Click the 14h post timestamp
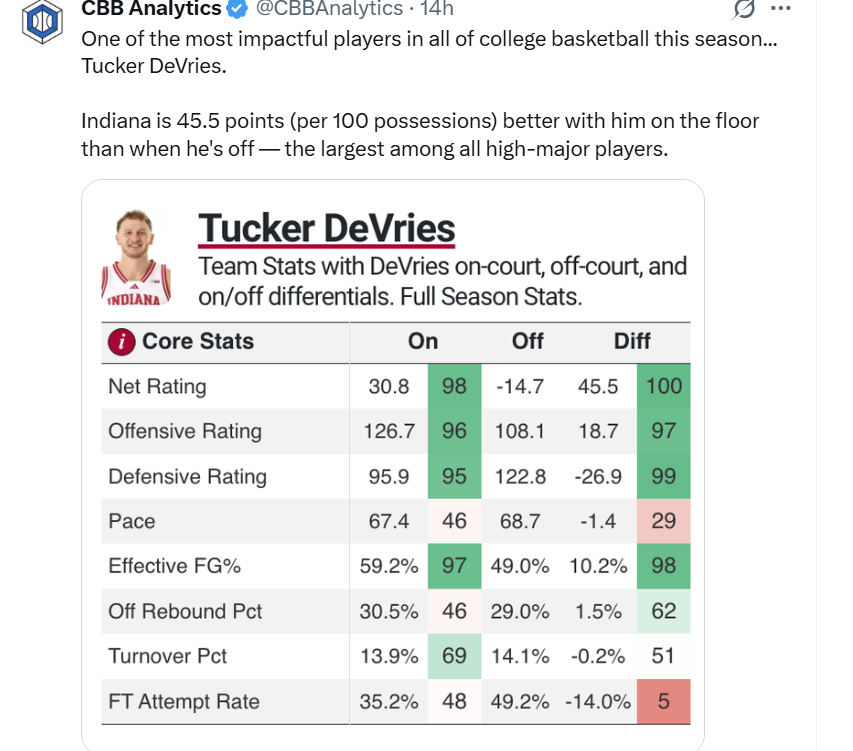This screenshot has width=853, height=751. (436, 9)
